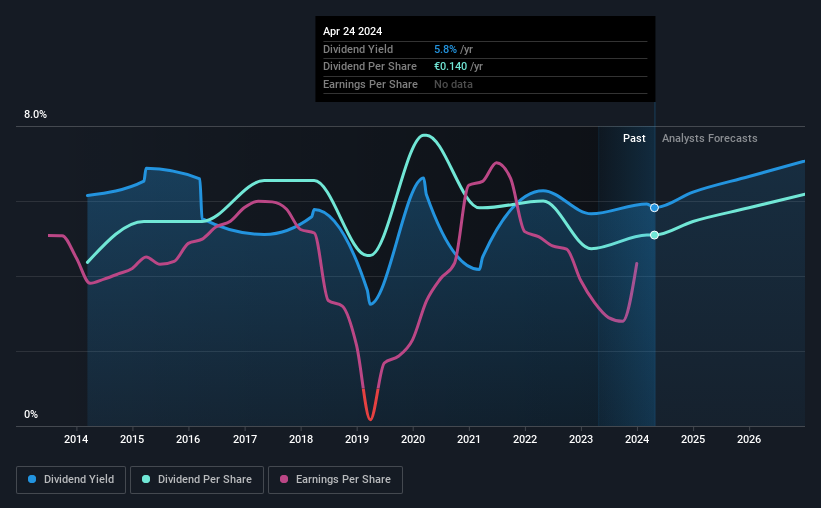
Task: Click the teal Dividend Per Share legend dot
Action: pos(146,479)
